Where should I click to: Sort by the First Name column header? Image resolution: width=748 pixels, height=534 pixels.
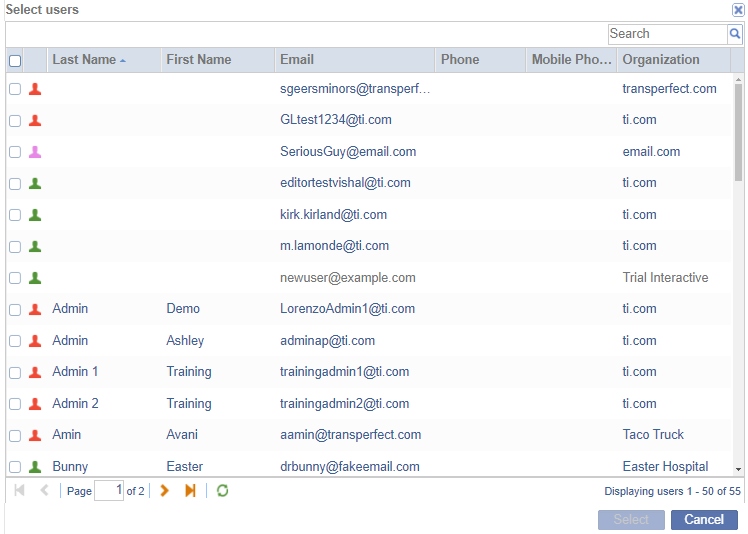point(218,60)
